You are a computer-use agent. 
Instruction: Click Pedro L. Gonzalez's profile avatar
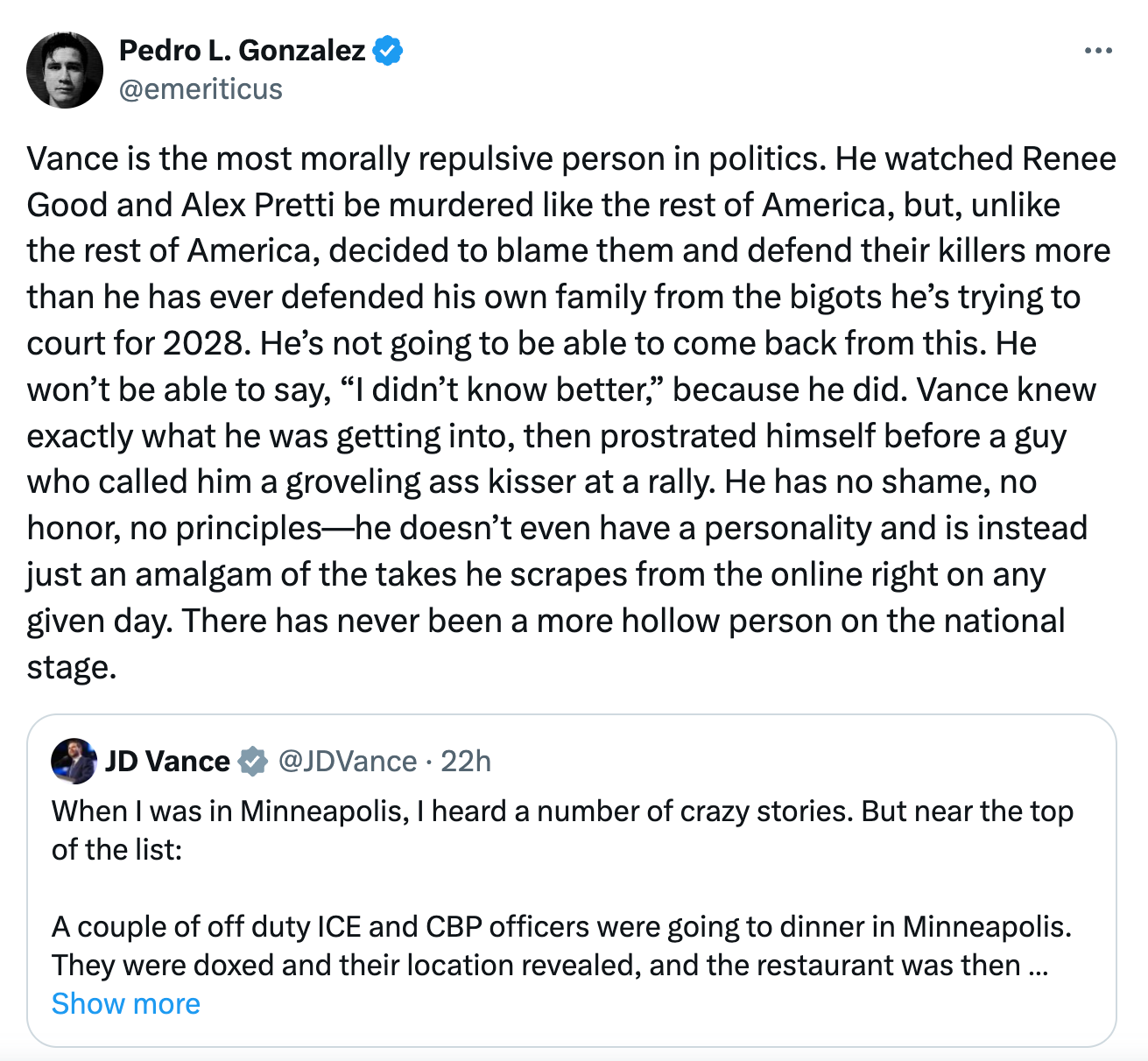65,70
